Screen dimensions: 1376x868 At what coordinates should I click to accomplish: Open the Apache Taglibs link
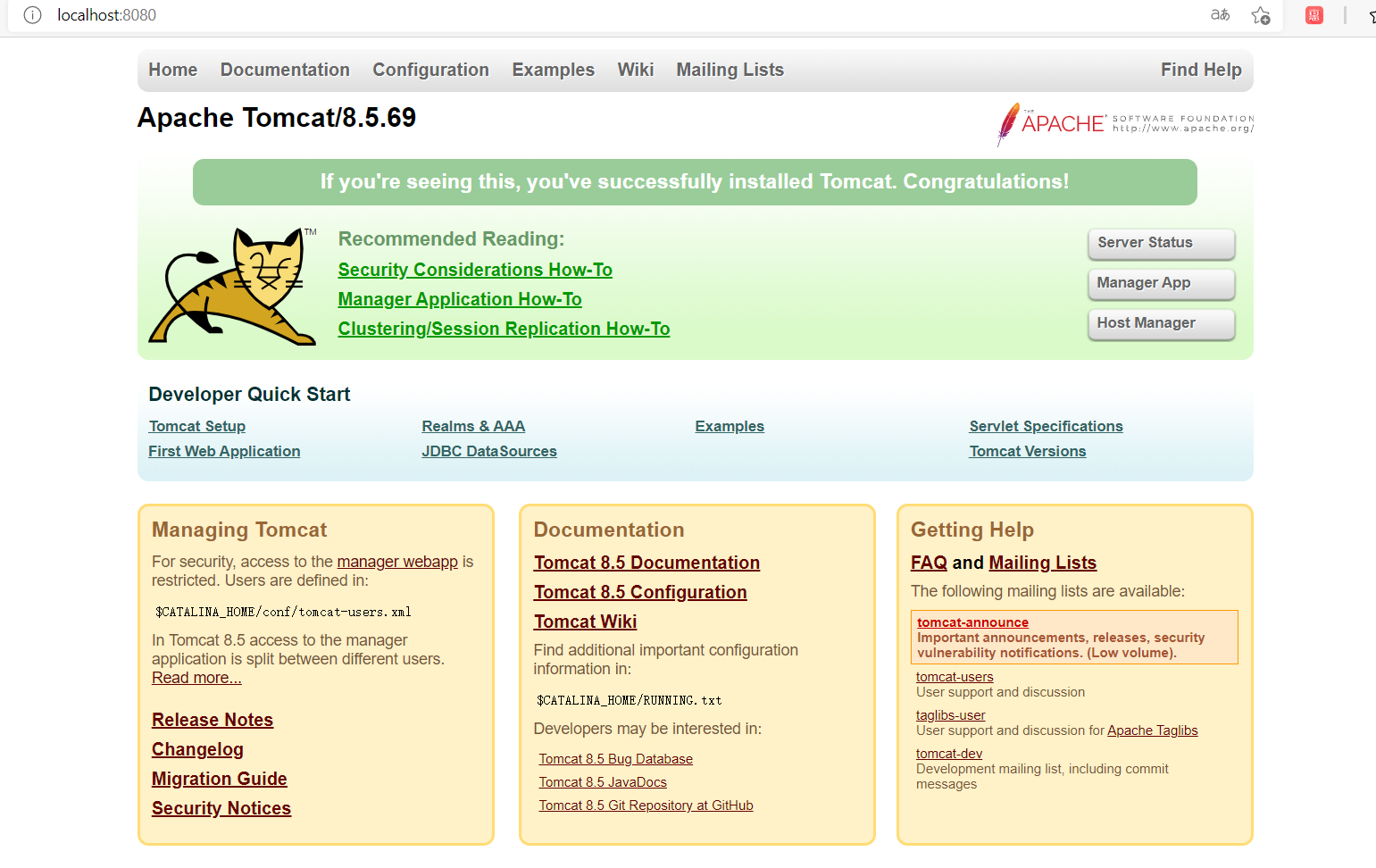pos(1152,730)
